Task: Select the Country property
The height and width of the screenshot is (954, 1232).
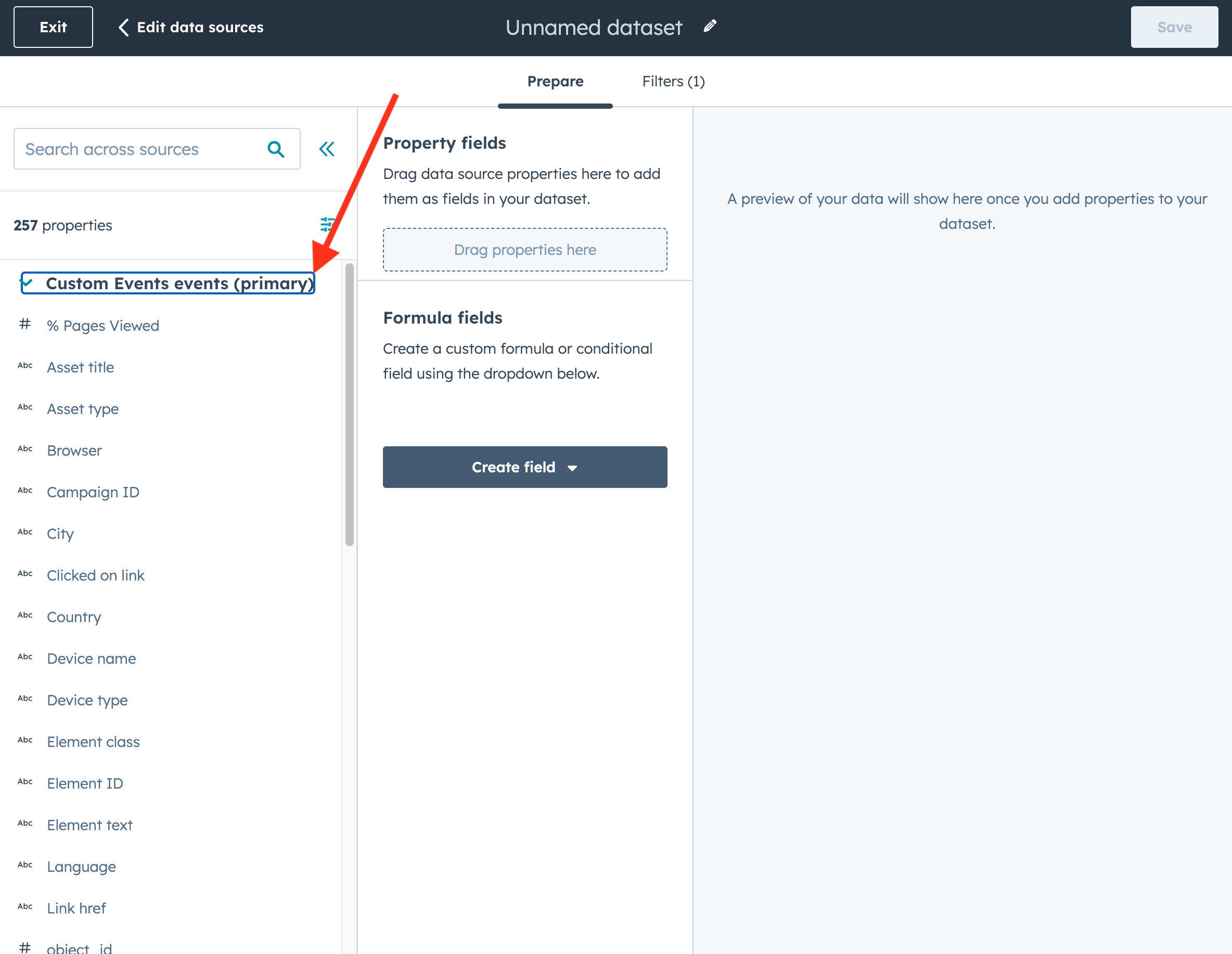Action: click(x=74, y=617)
